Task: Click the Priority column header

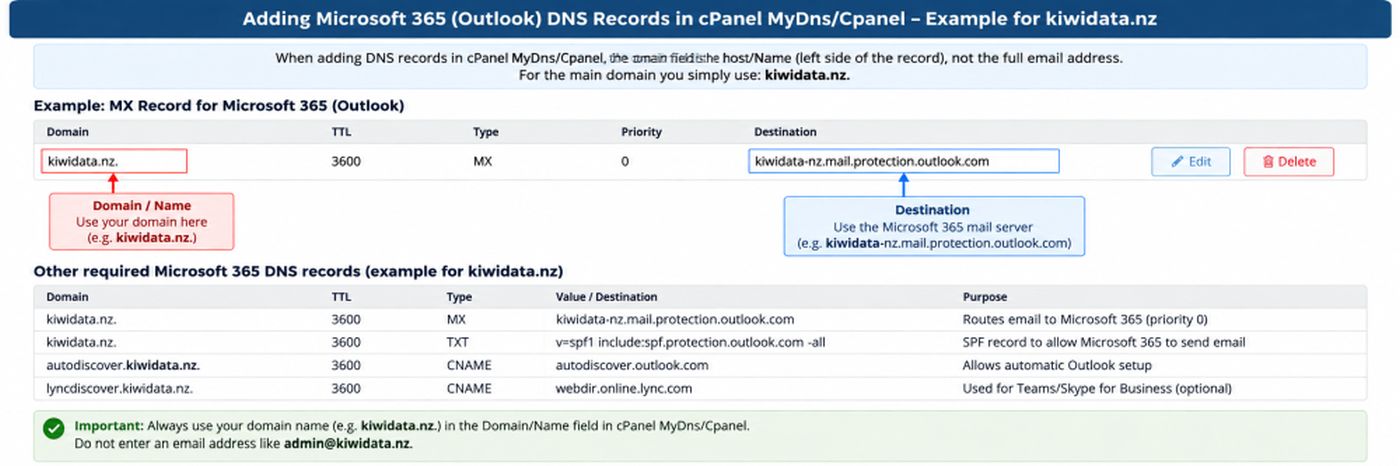Action: click(x=641, y=132)
